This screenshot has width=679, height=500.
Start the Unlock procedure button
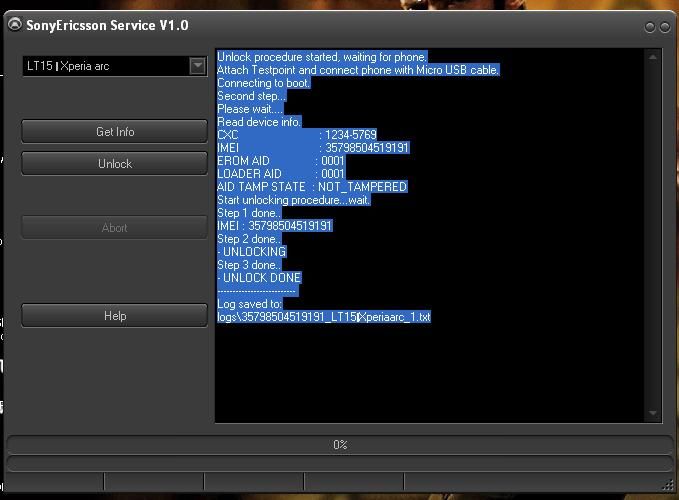[115, 163]
